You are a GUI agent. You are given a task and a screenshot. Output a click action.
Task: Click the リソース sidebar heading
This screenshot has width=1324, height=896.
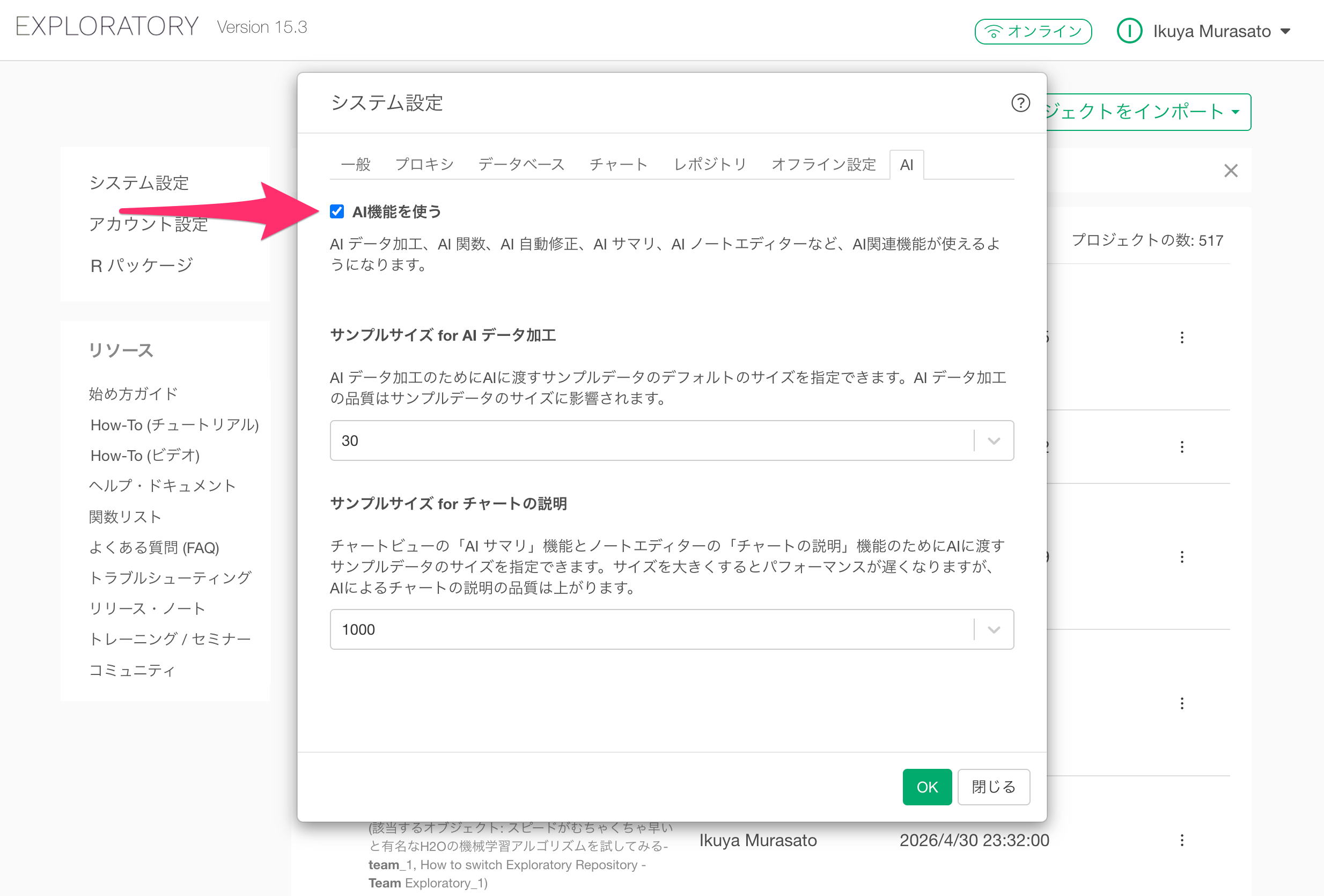[121, 350]
